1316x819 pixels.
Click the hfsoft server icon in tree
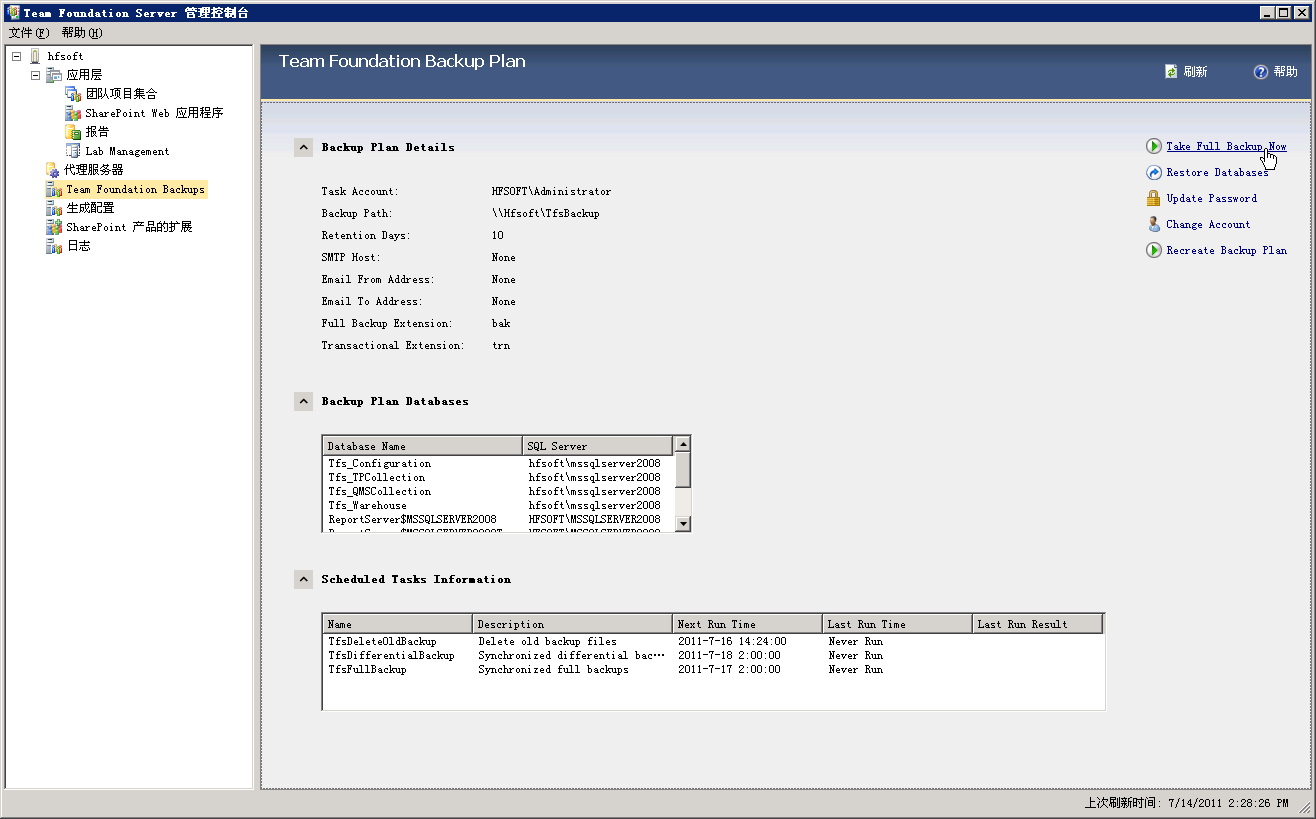click(35, 56)
